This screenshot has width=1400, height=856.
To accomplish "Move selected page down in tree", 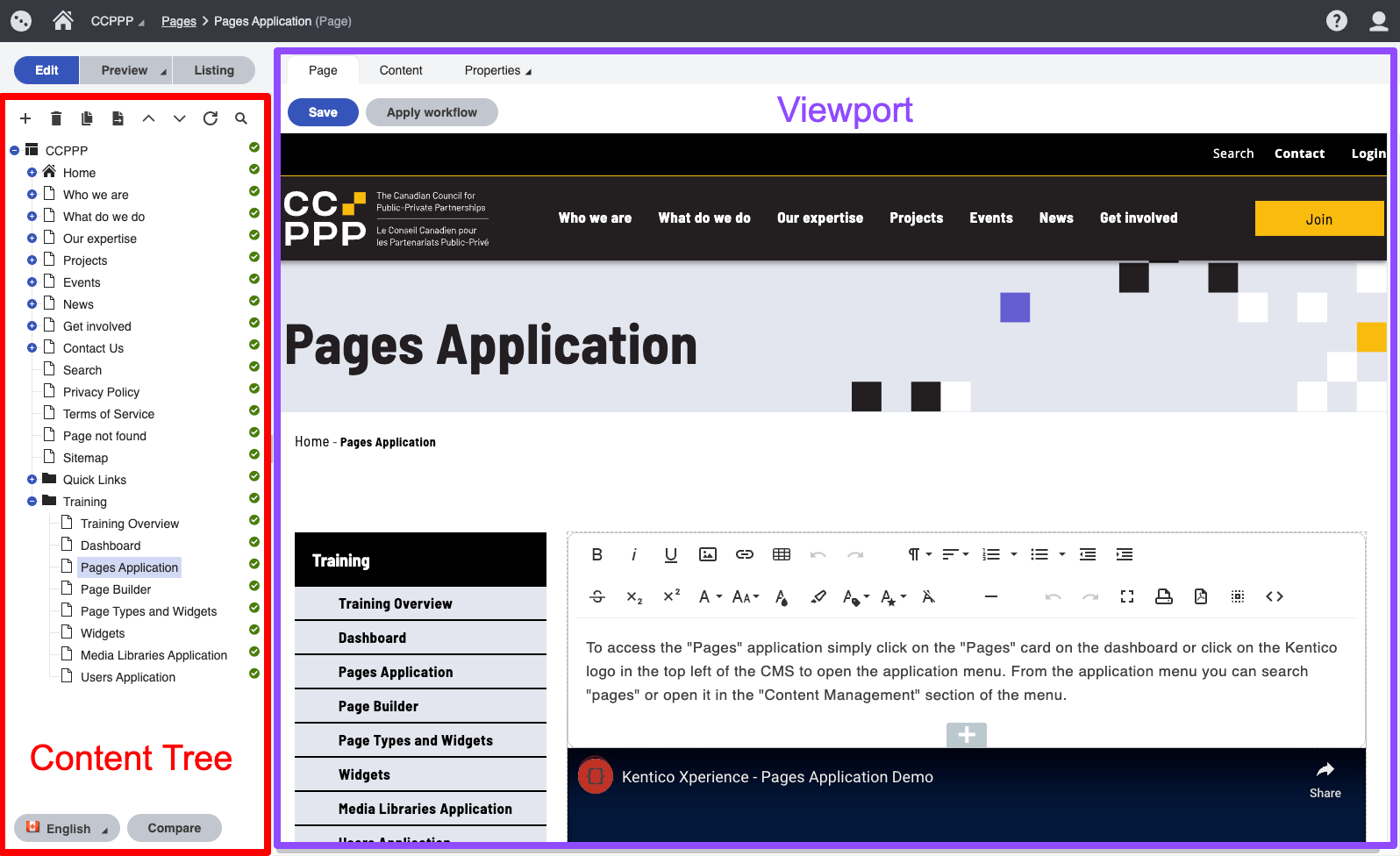I will [x=180, y=118].
